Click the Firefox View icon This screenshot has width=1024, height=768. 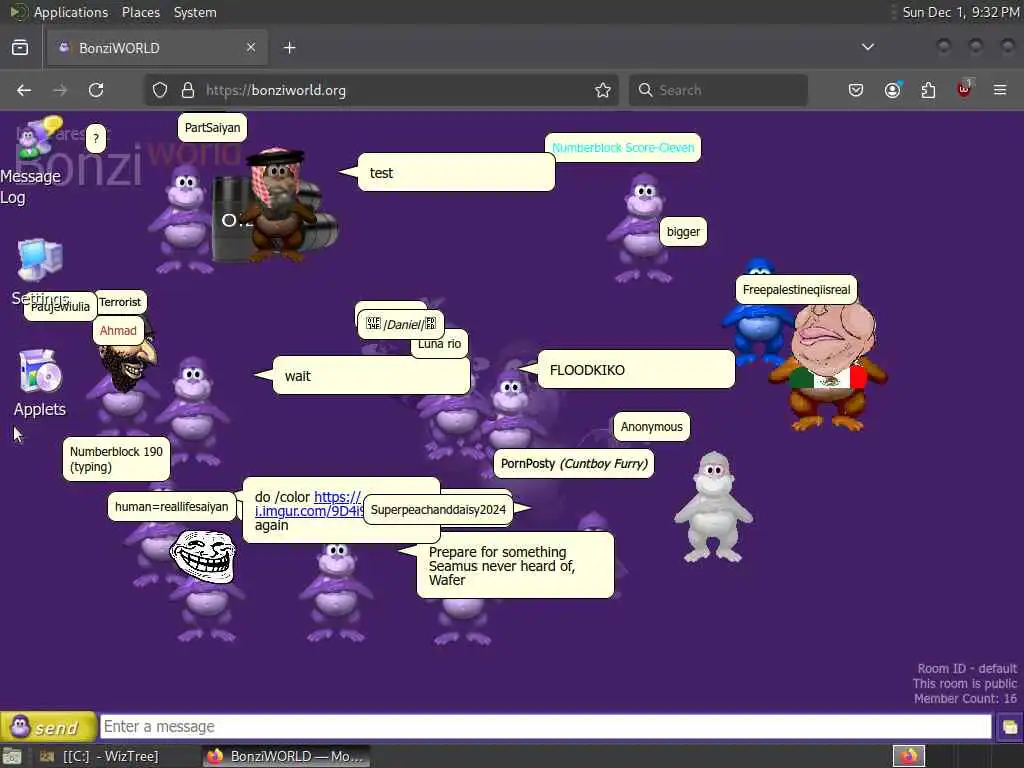click(20, 48)
